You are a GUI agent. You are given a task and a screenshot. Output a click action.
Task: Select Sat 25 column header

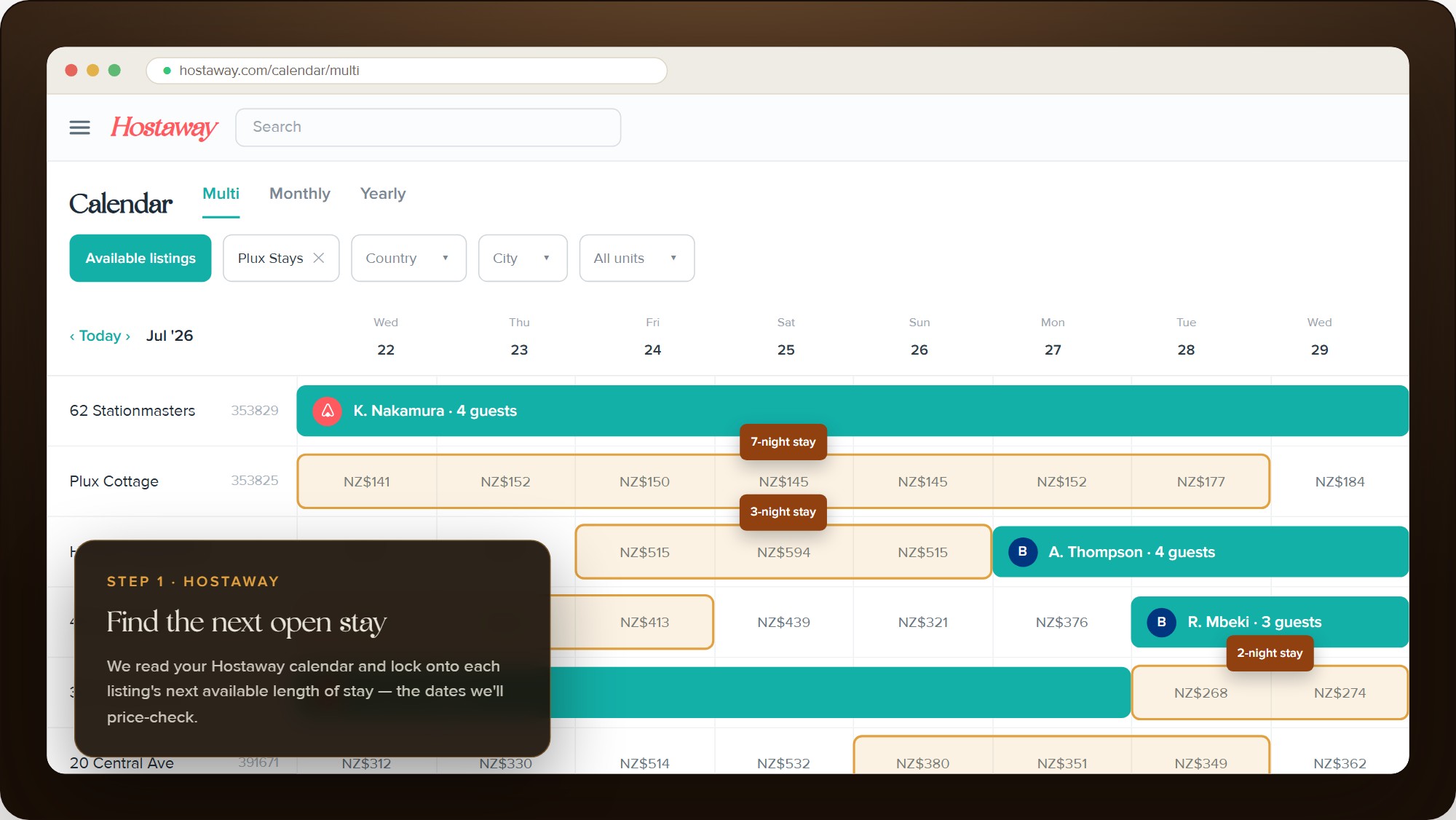click(x=786, y=337)
